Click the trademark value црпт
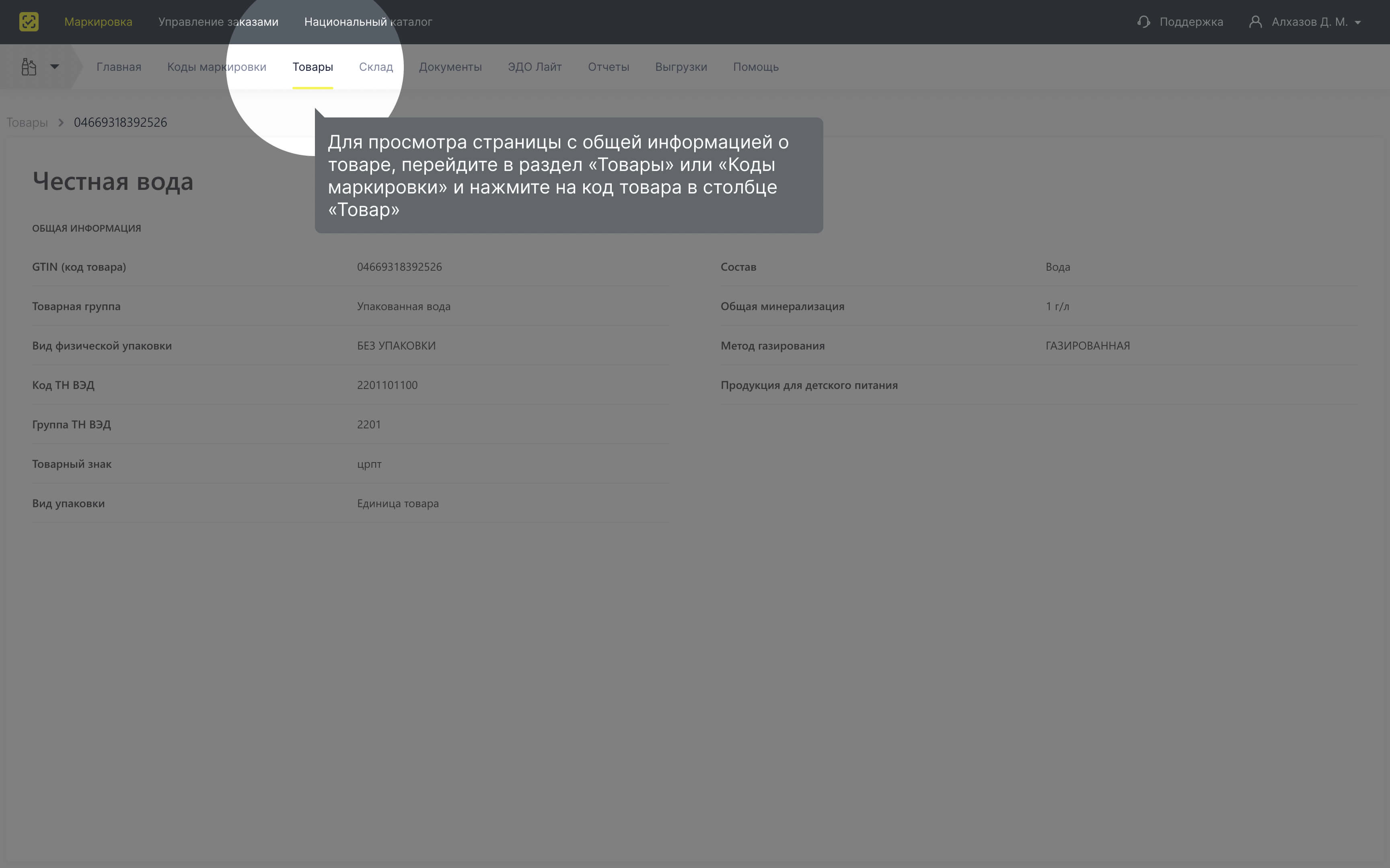1390x868 pixels. (x=369, y=465)
